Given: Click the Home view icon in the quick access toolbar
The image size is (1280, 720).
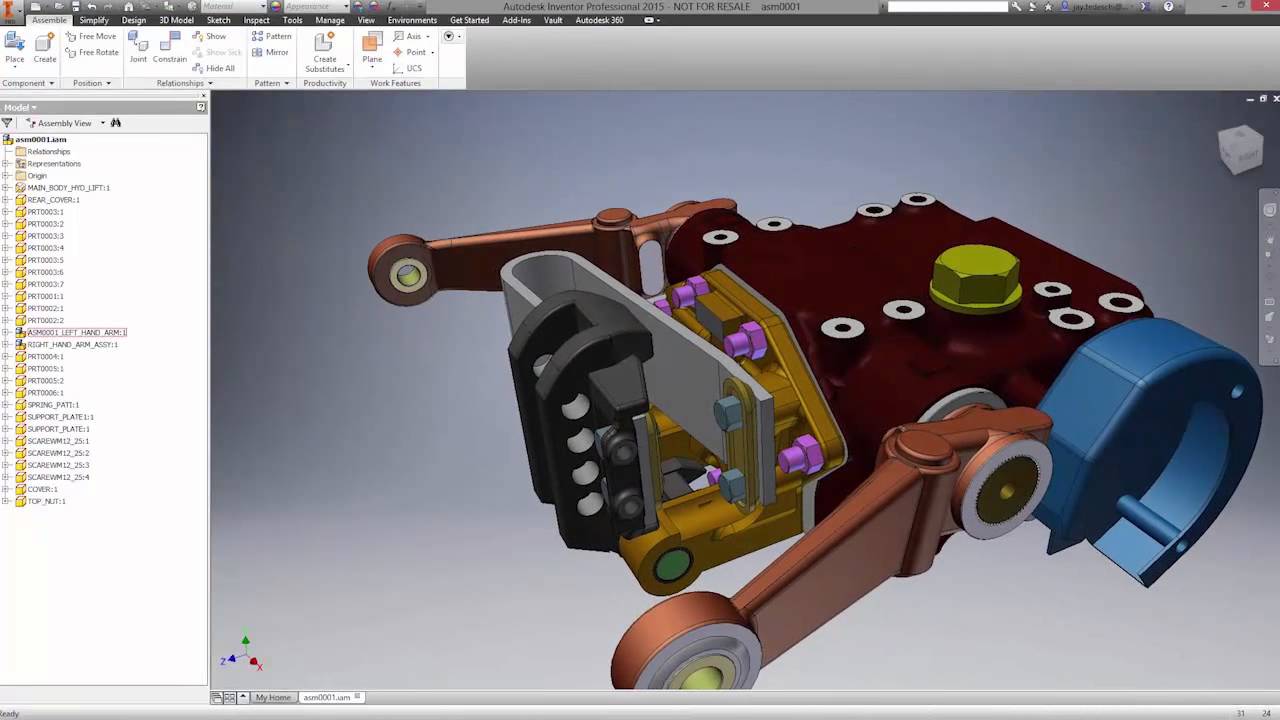Looking at the screenshot, I should click(128, 7).
